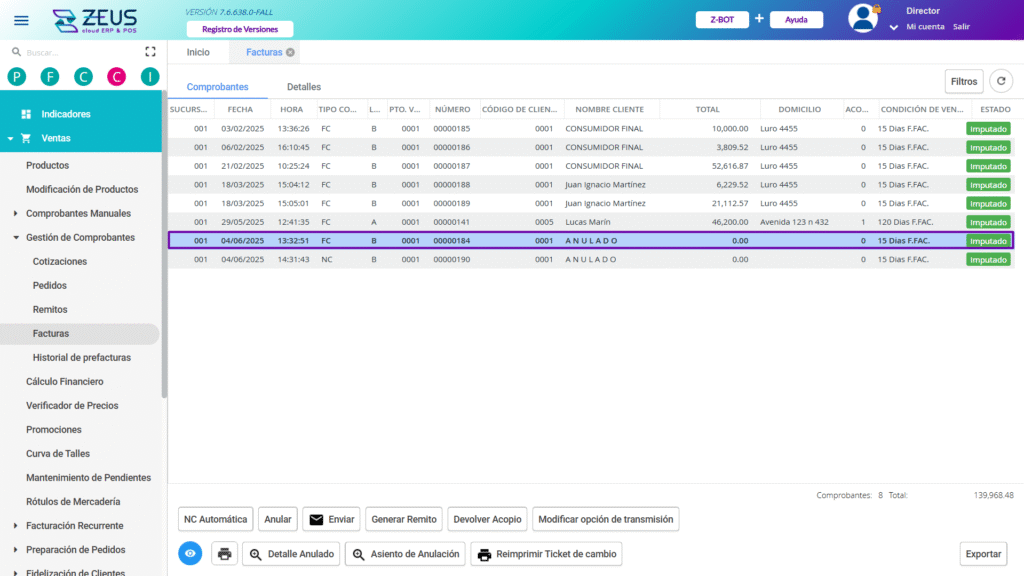Viewport: 1024px width, 576px height.
Task: Click Devolver Acopio button
Action: (x=487, y=519)
